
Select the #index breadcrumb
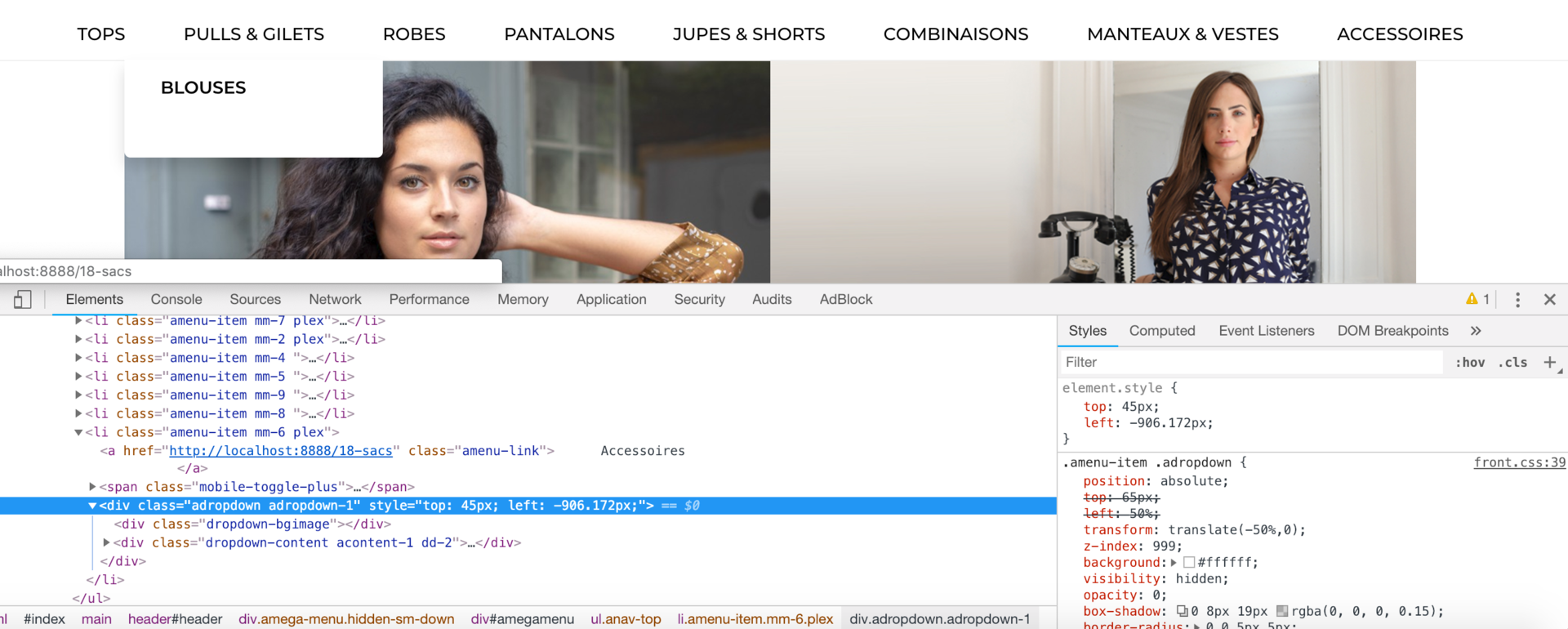(x=44, y=619)
